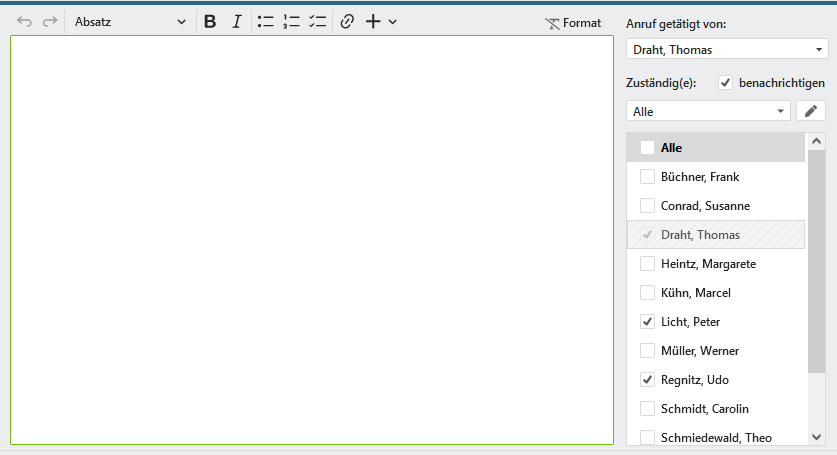Screen dimensions: 837x455
Task: Check the box for Büchner, Frank
Action: point(647,177)
